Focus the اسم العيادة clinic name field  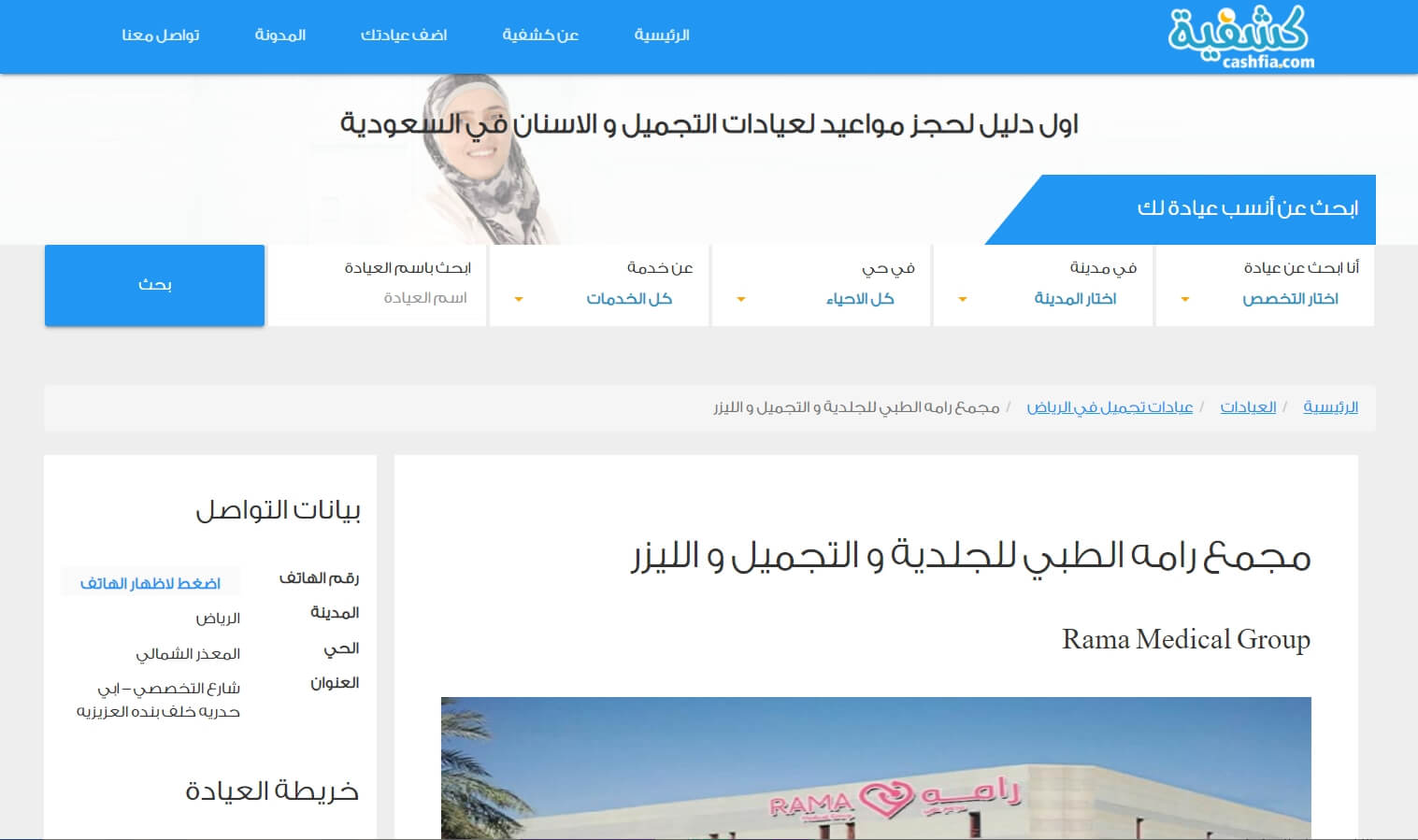pos(378,298)
